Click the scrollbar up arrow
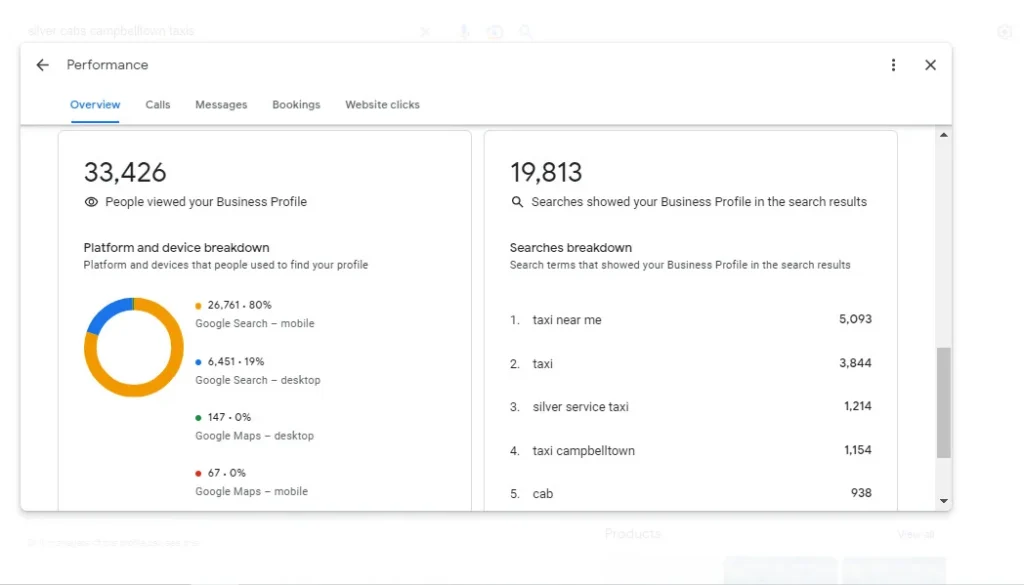The width and height of the screenshot is (1024, 585). 944,135
